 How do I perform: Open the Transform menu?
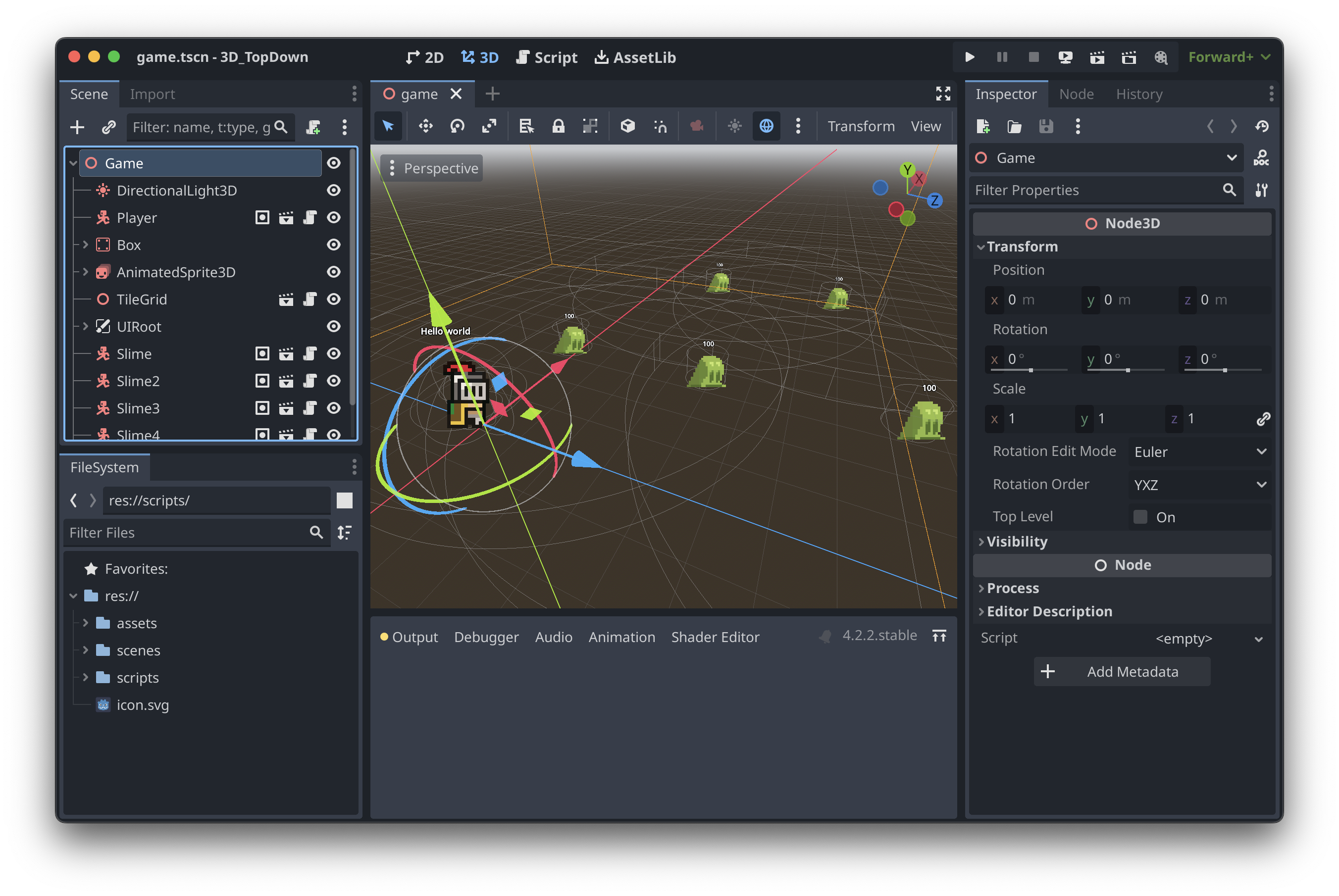tap(861, 126)
